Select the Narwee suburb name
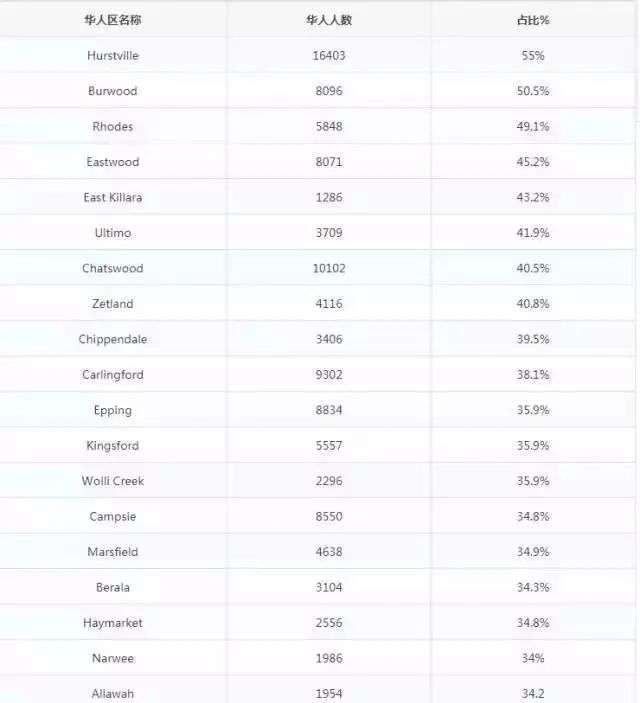 (113, 658)
